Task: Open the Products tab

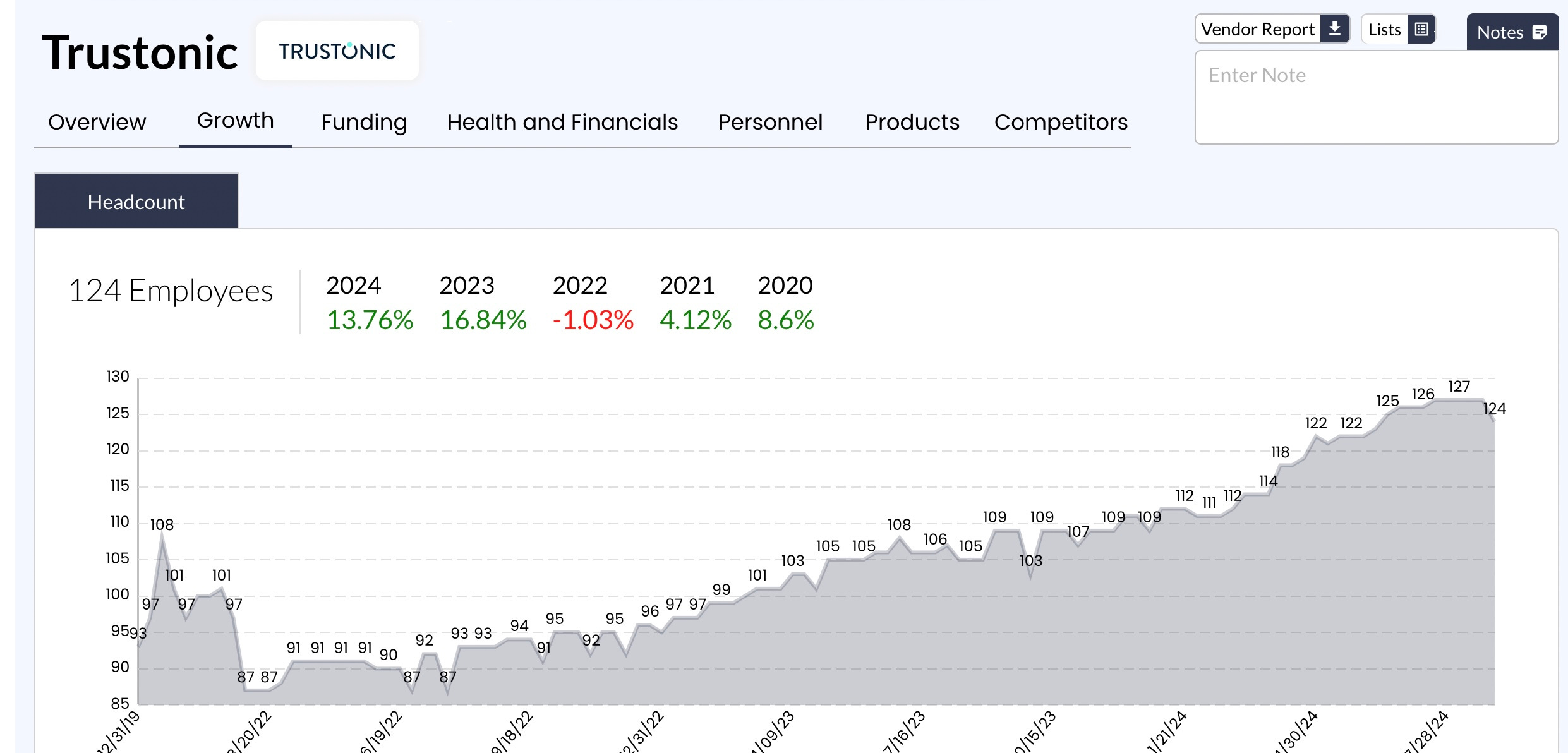Action: point(912,122)
